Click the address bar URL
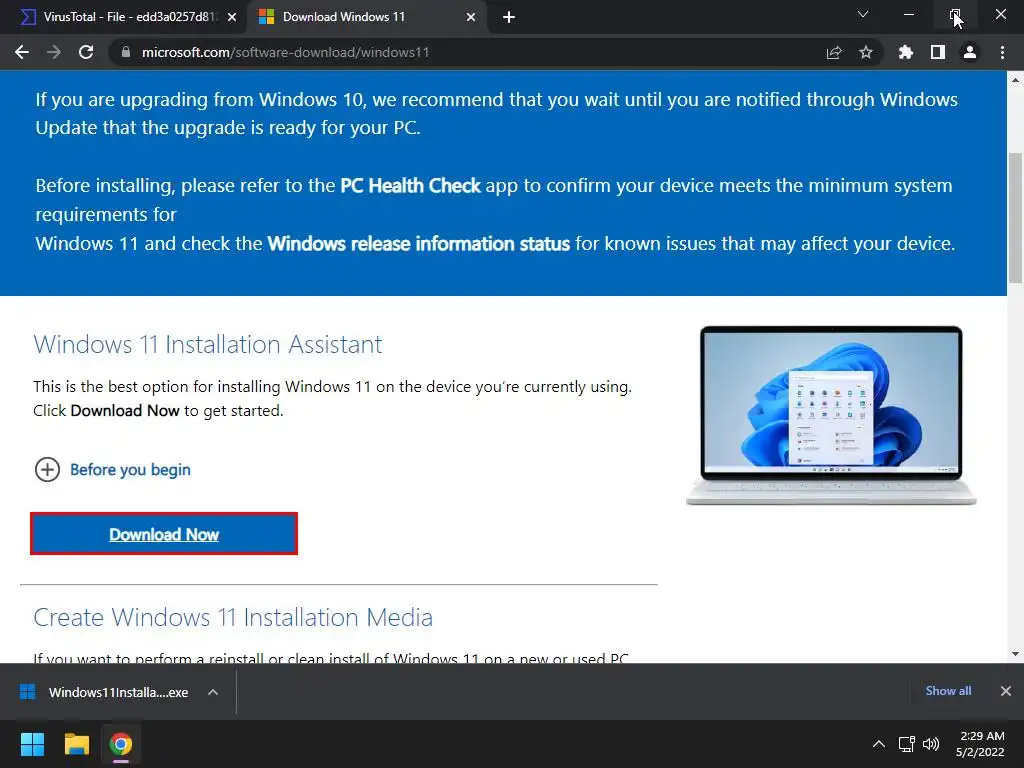 pyautogui.click(x=285, y=52)
